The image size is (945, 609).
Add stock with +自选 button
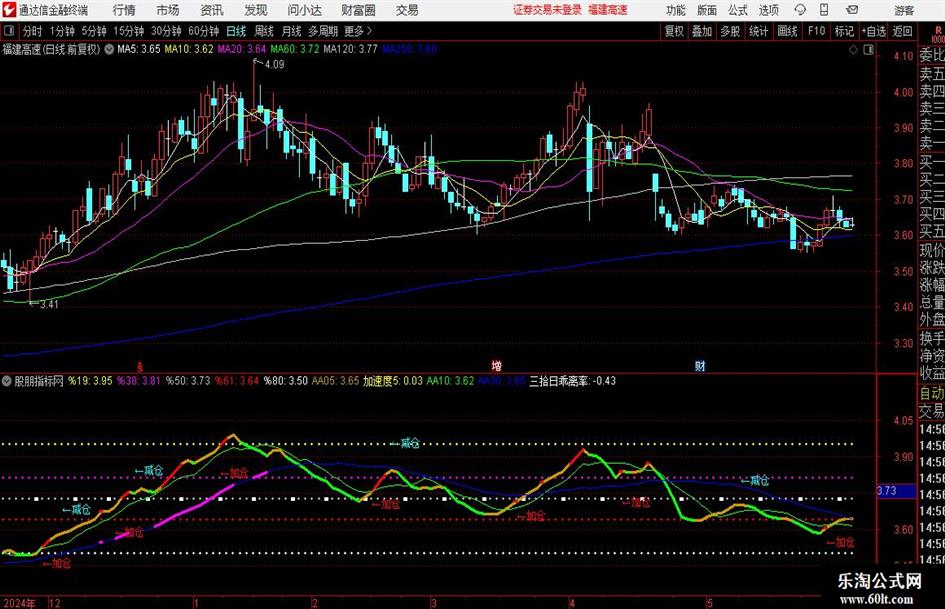pyautogui.click(x=874, y=31)
